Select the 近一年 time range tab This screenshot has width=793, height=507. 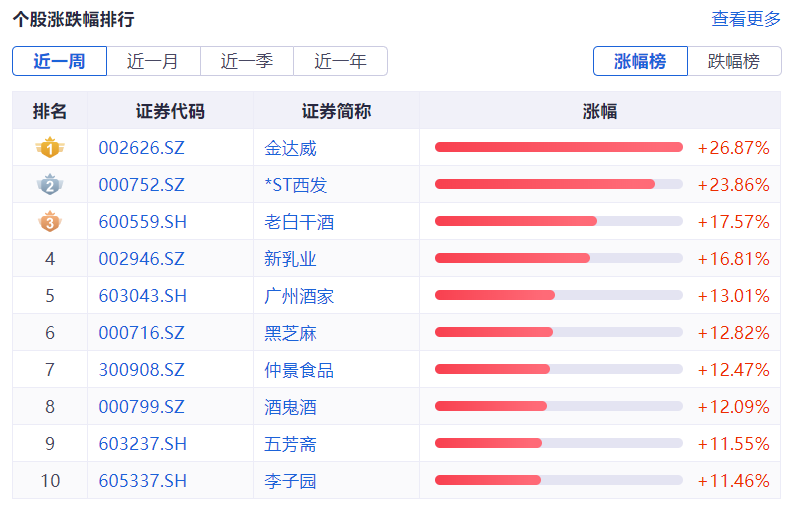[340, 61]
